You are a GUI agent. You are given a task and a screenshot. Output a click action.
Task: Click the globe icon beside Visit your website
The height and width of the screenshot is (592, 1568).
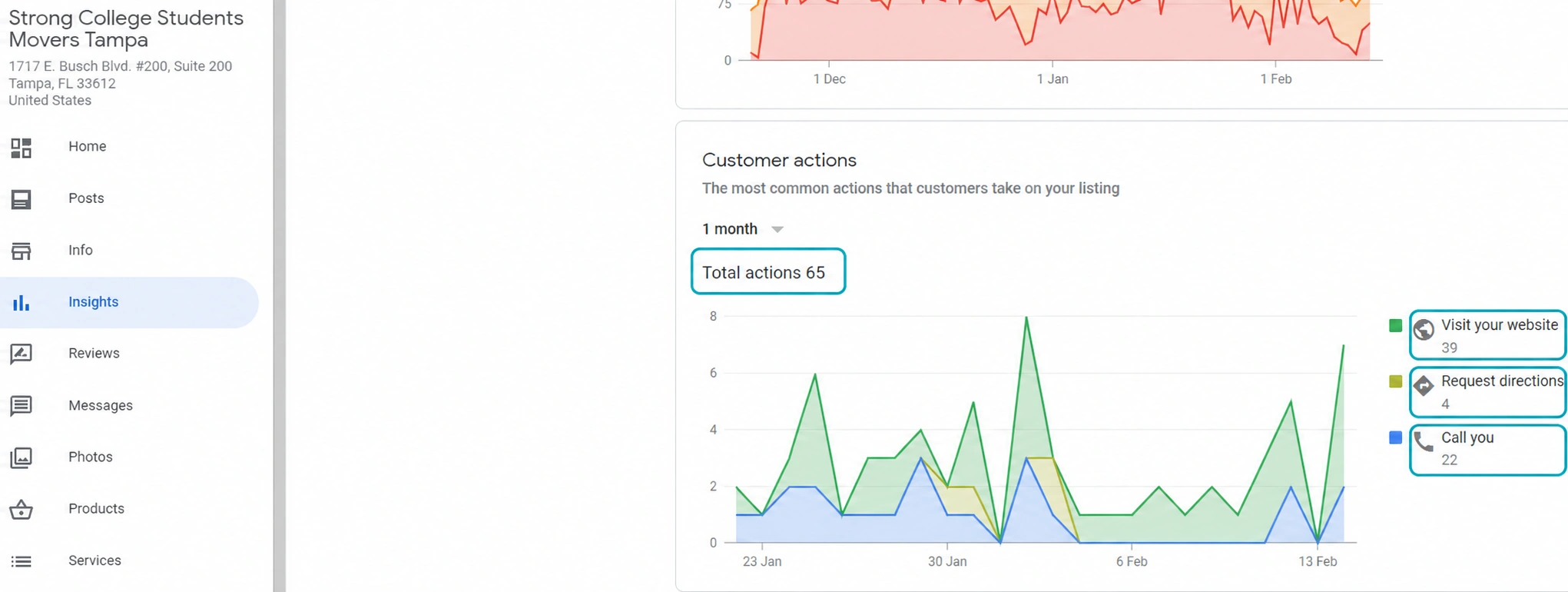1424,329
